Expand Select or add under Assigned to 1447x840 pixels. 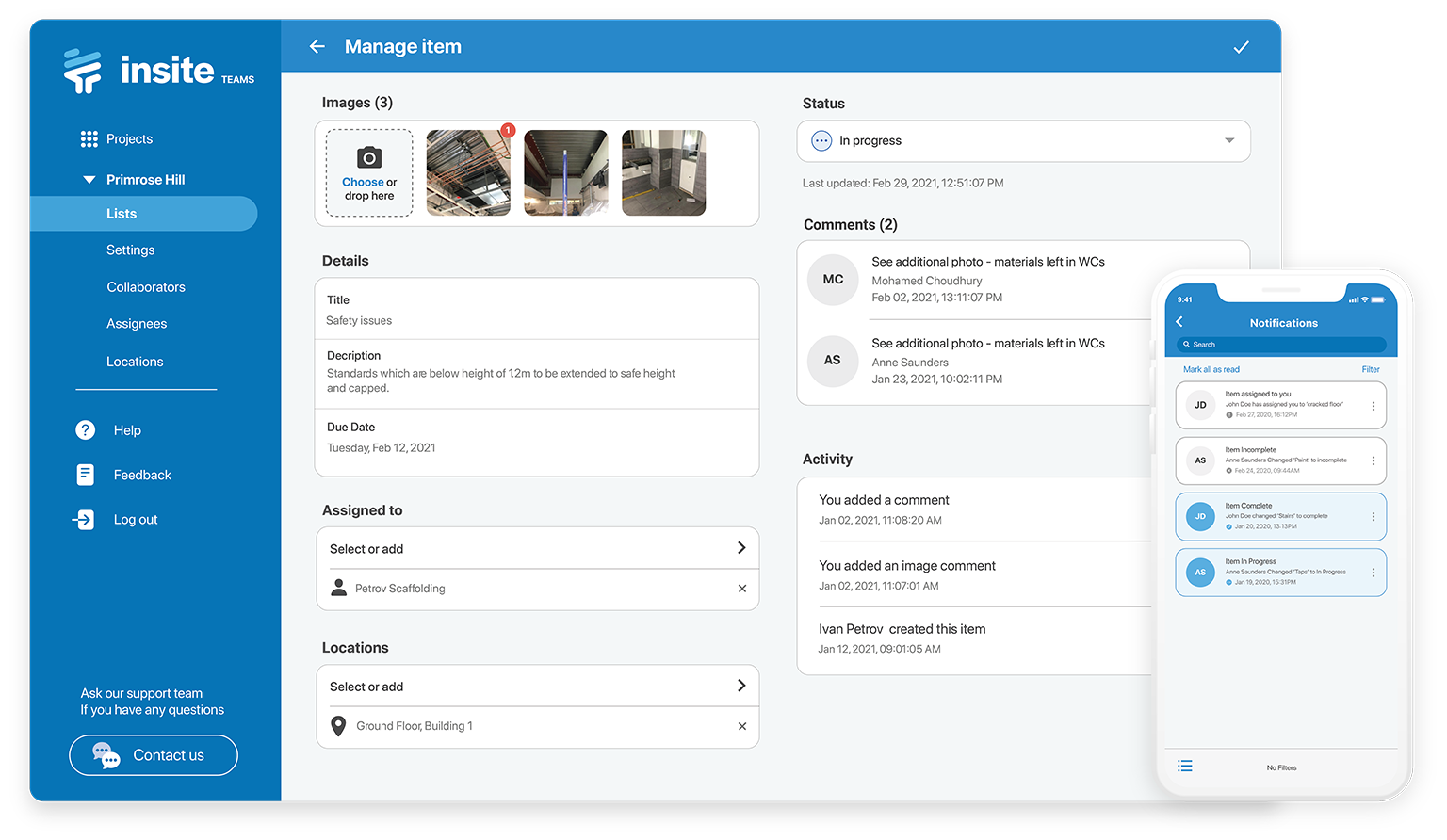(x=537, y=548)
